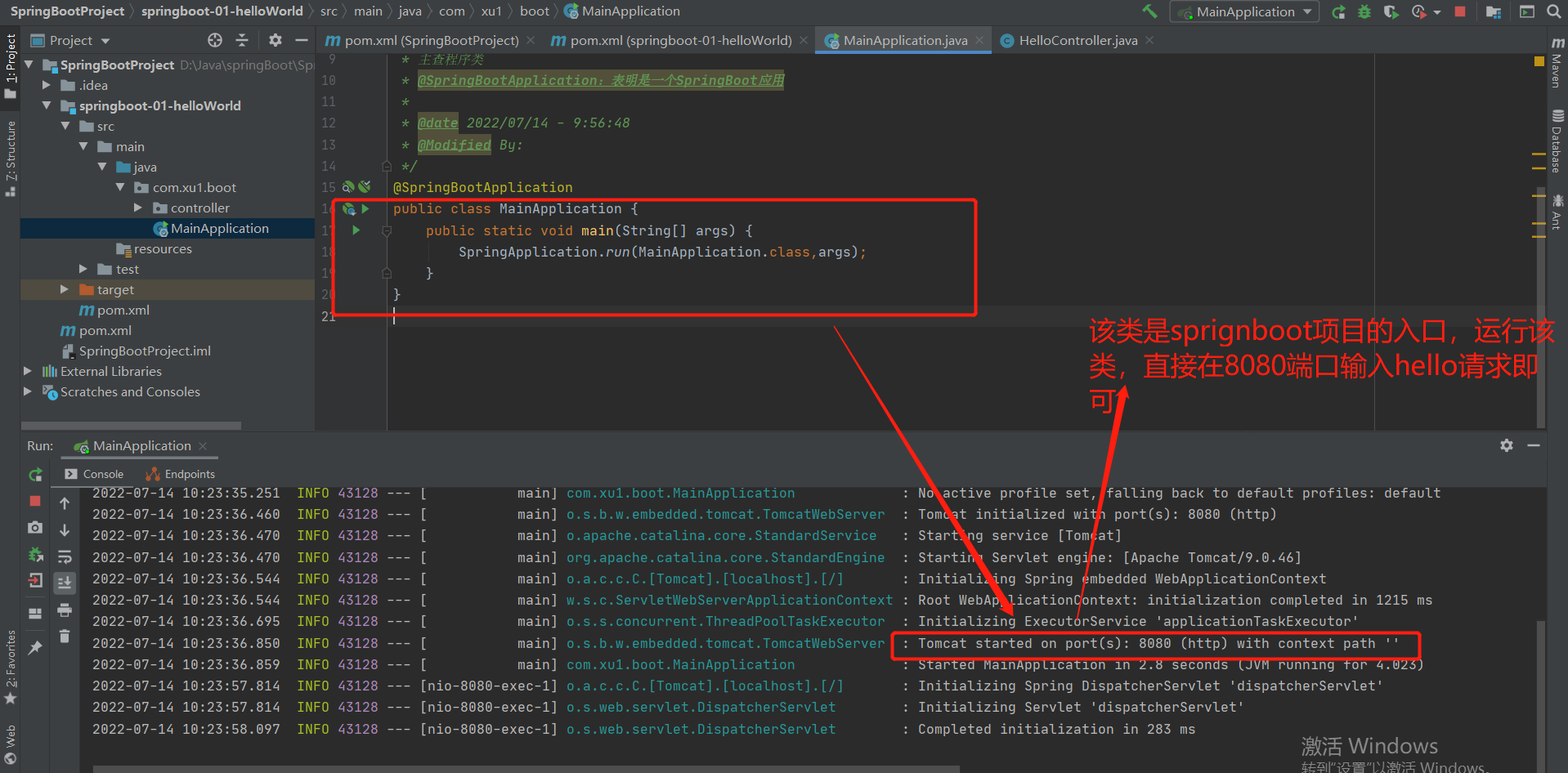
Task: Click run gutter arrow beside main method
Action: point(356,230)
